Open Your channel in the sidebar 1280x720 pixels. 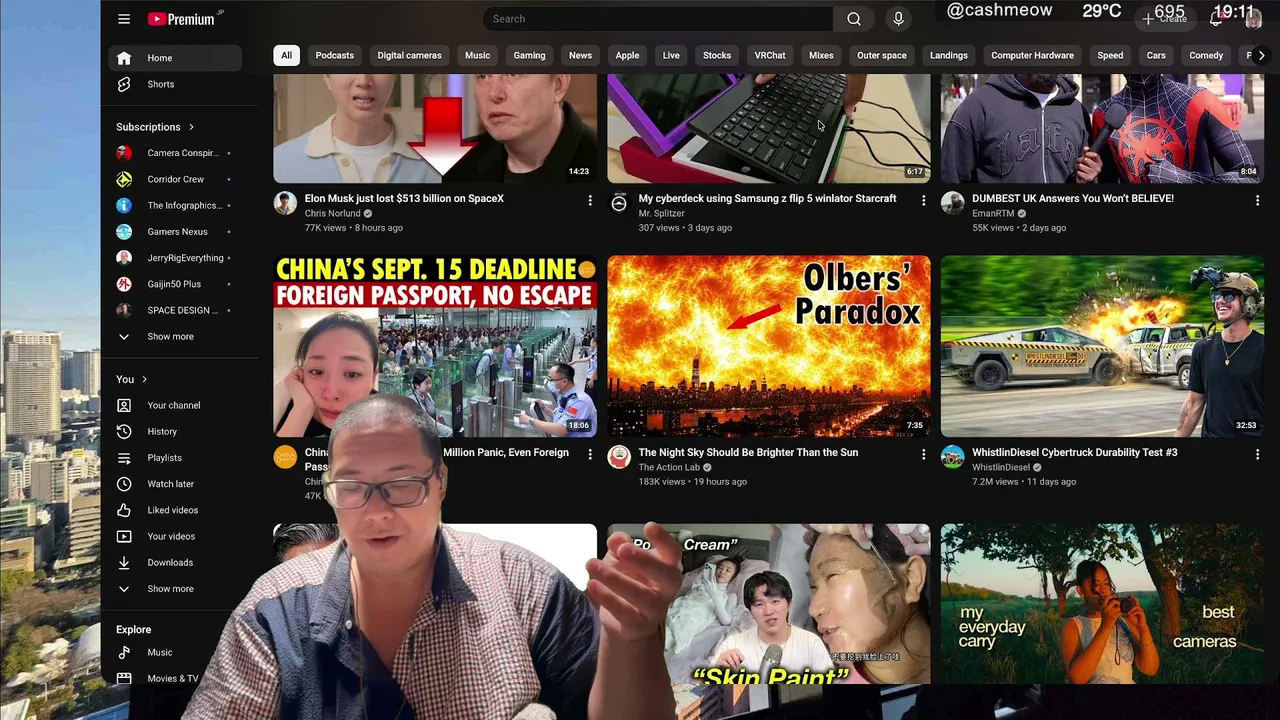(x=175, y=405)
